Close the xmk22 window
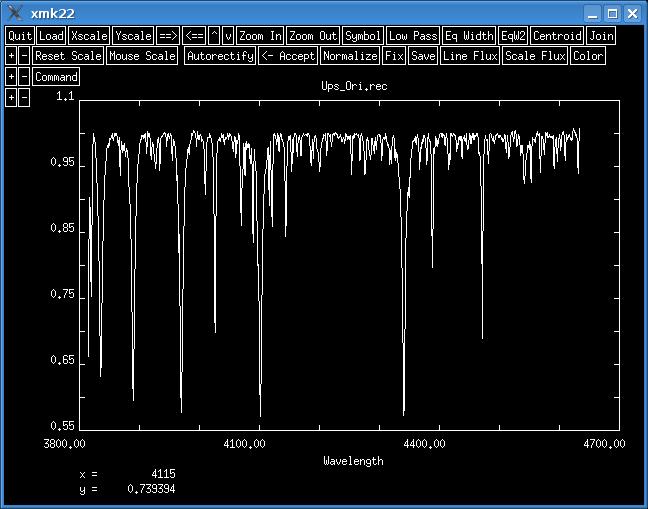 pyautogui.click(x=632, y=14)
